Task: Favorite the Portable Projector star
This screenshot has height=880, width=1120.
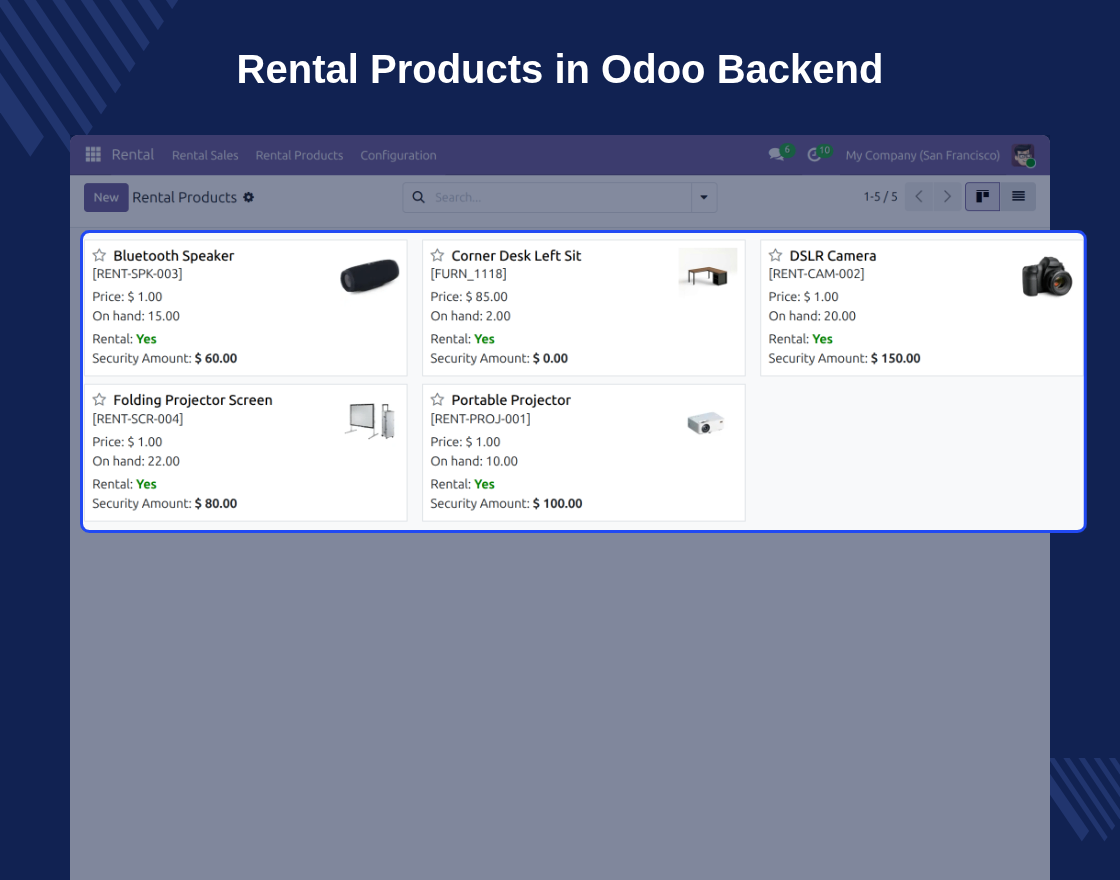Action: click(x=437, y=399)
